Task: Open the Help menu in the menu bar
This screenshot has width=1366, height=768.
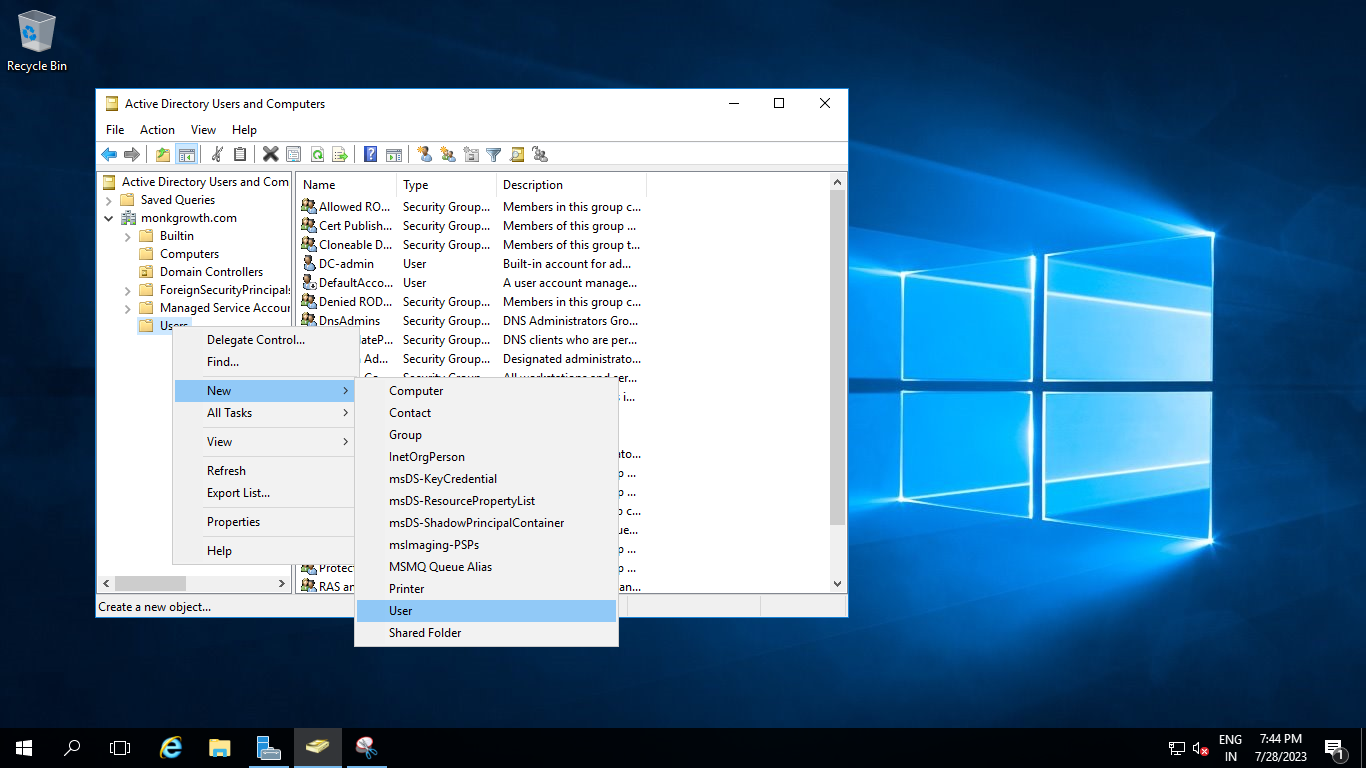Action: coord(244,130)
